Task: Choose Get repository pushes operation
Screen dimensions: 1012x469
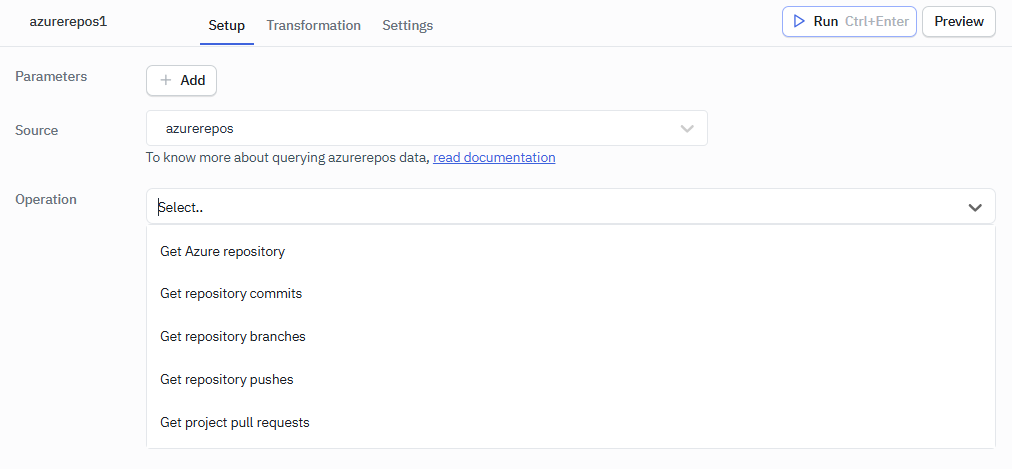Action: pos(571,379)
